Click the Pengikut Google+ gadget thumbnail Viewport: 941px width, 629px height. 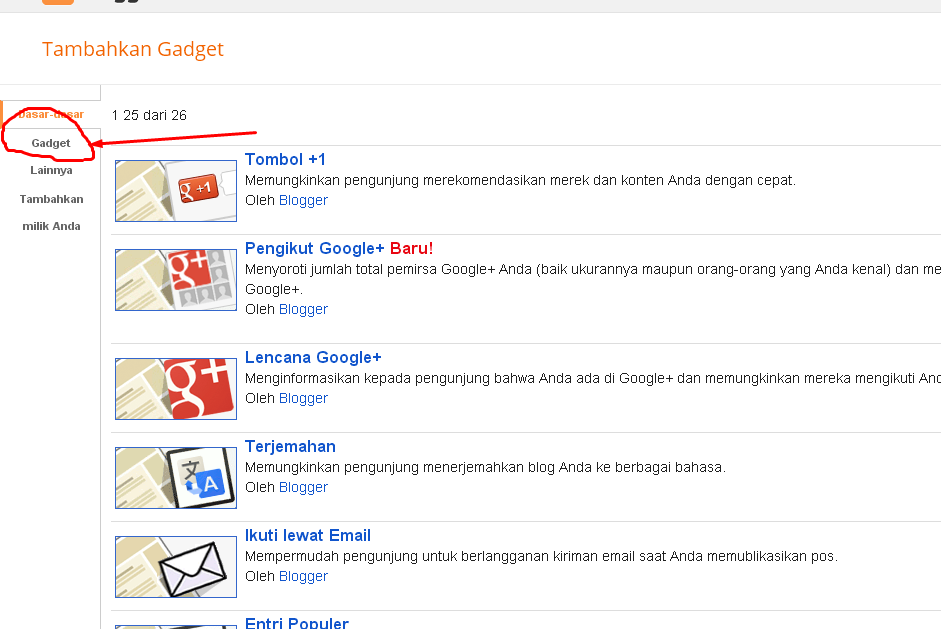point(176,280)
